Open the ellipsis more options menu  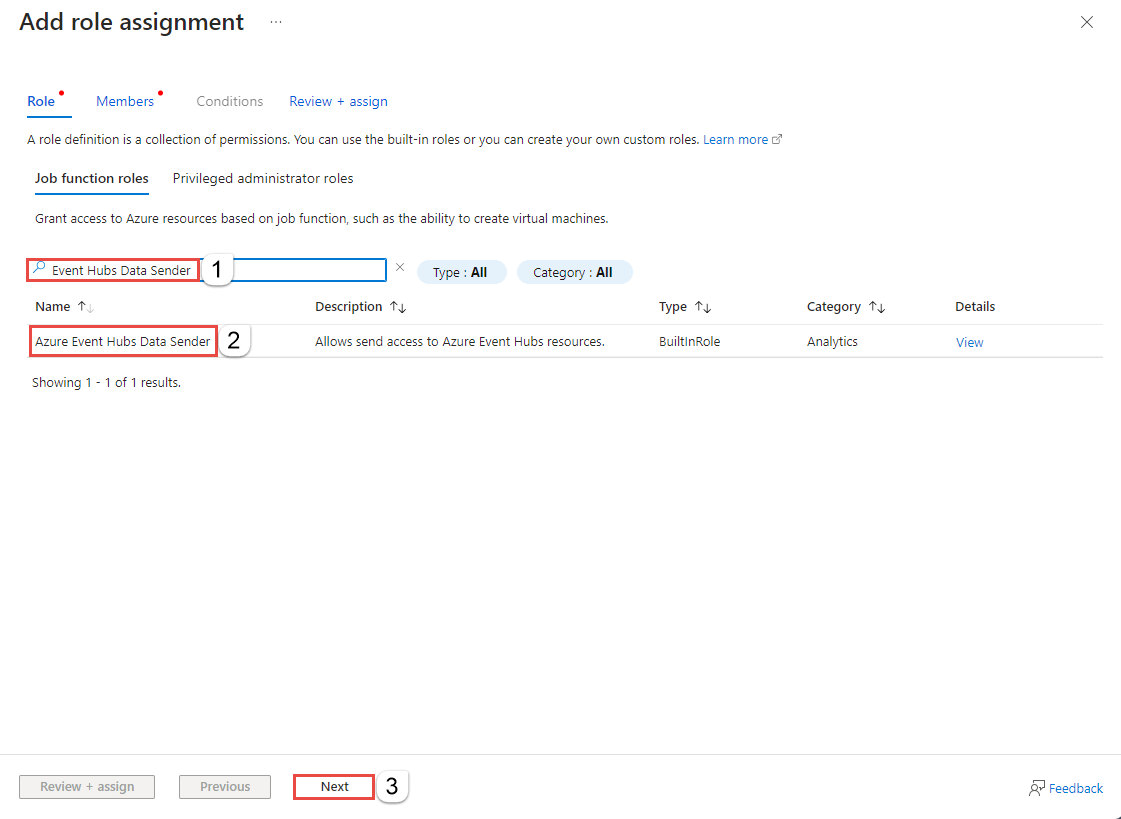click(x=276, y=22)
